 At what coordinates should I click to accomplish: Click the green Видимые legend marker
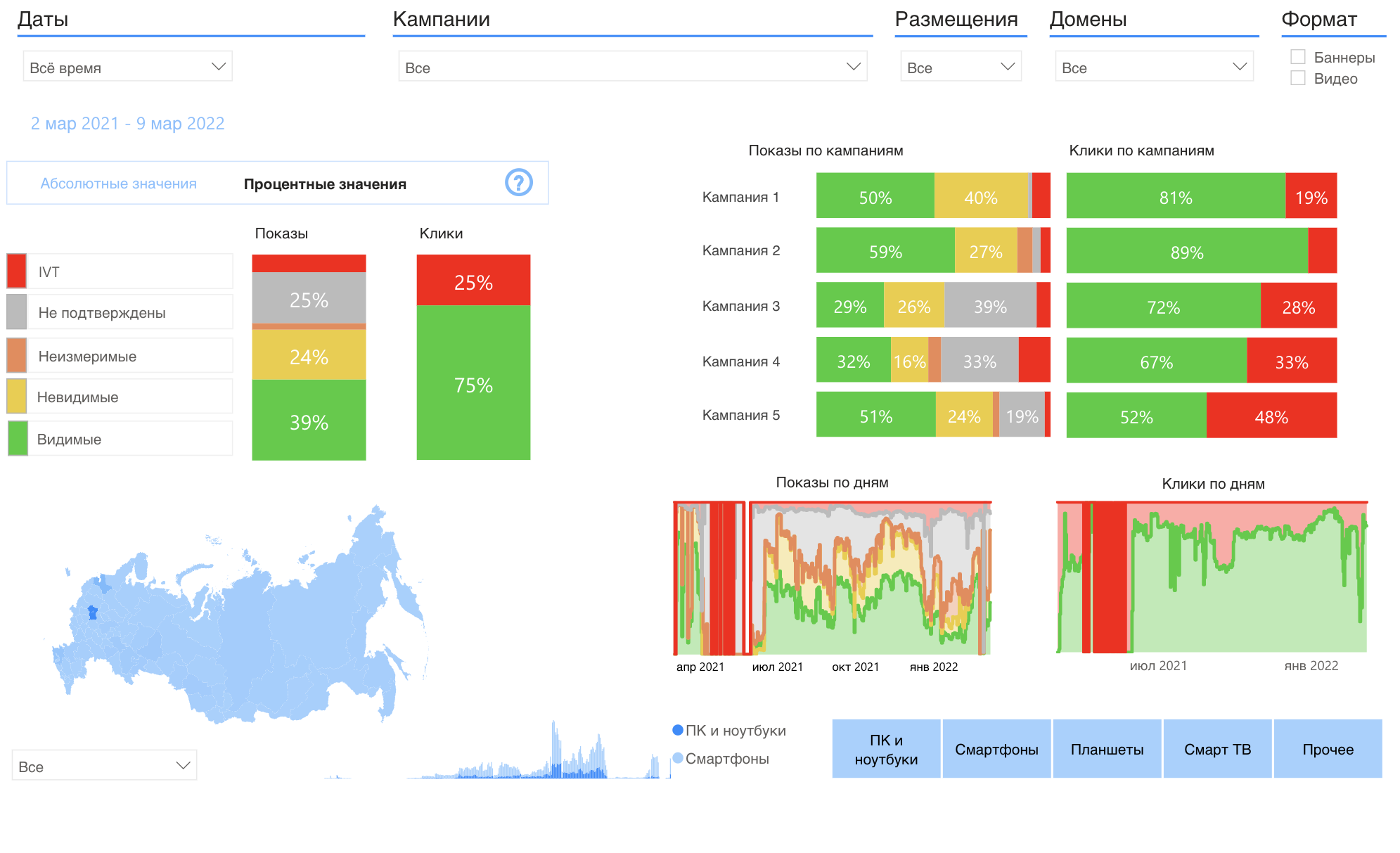[x=18, y=438]
